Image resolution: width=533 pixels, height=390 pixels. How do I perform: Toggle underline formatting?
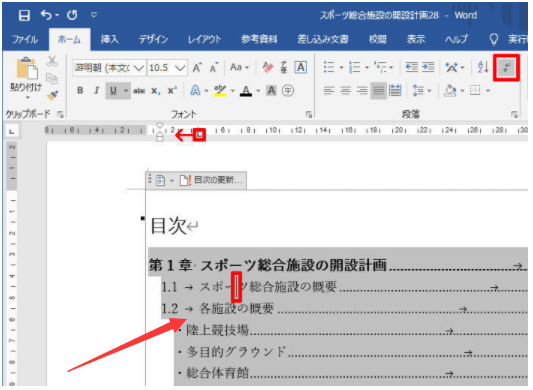(113, 91)
